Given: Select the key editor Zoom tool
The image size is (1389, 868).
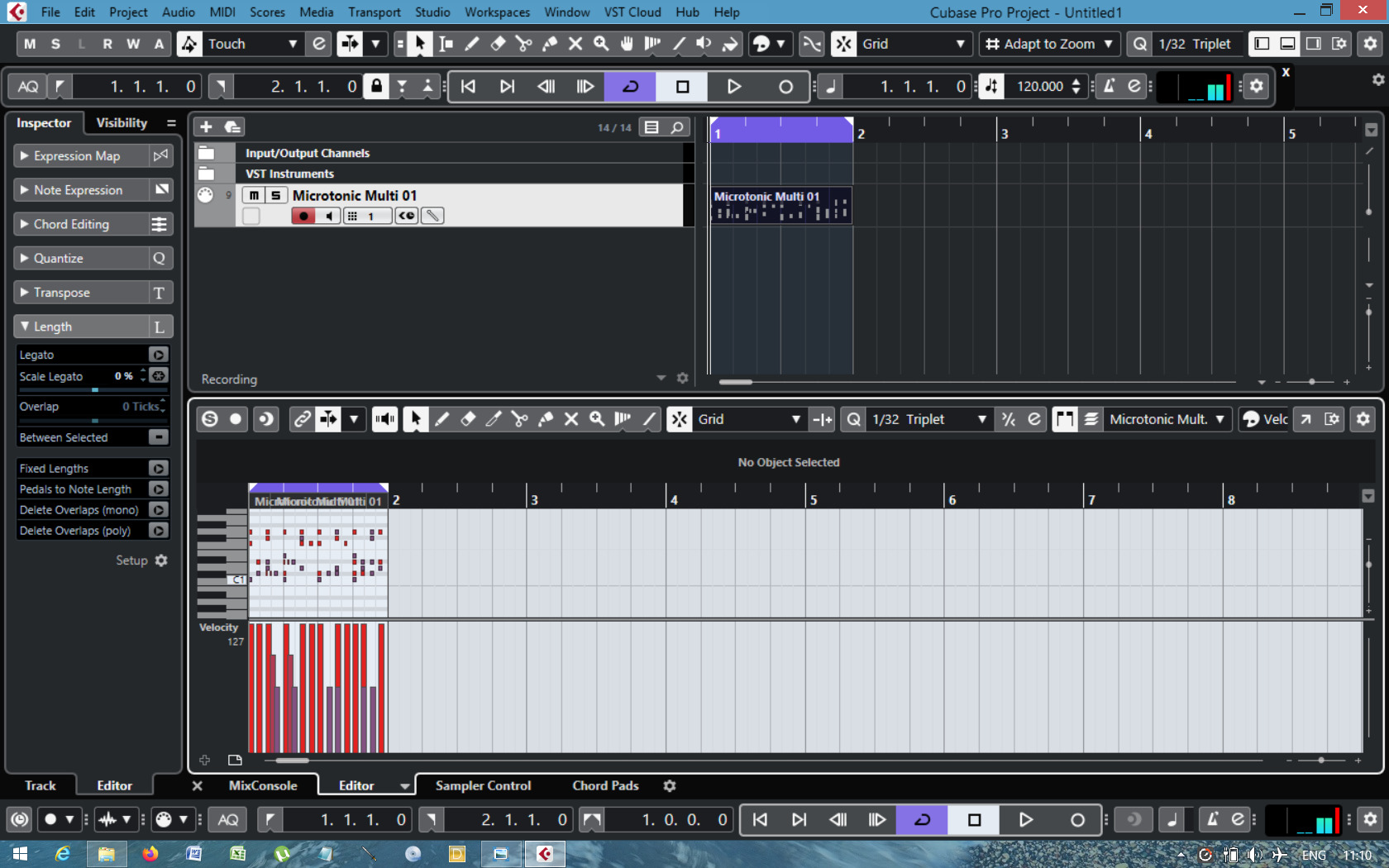Looking at the screenshot, I should (x=597, y=419).
